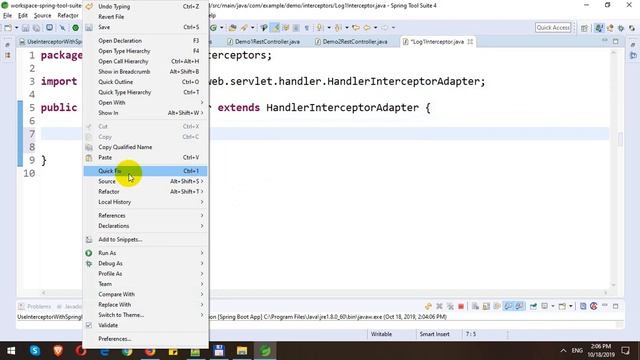Maximize the editor area
Viewport: 640px width, 360px height.
point(616,41)
